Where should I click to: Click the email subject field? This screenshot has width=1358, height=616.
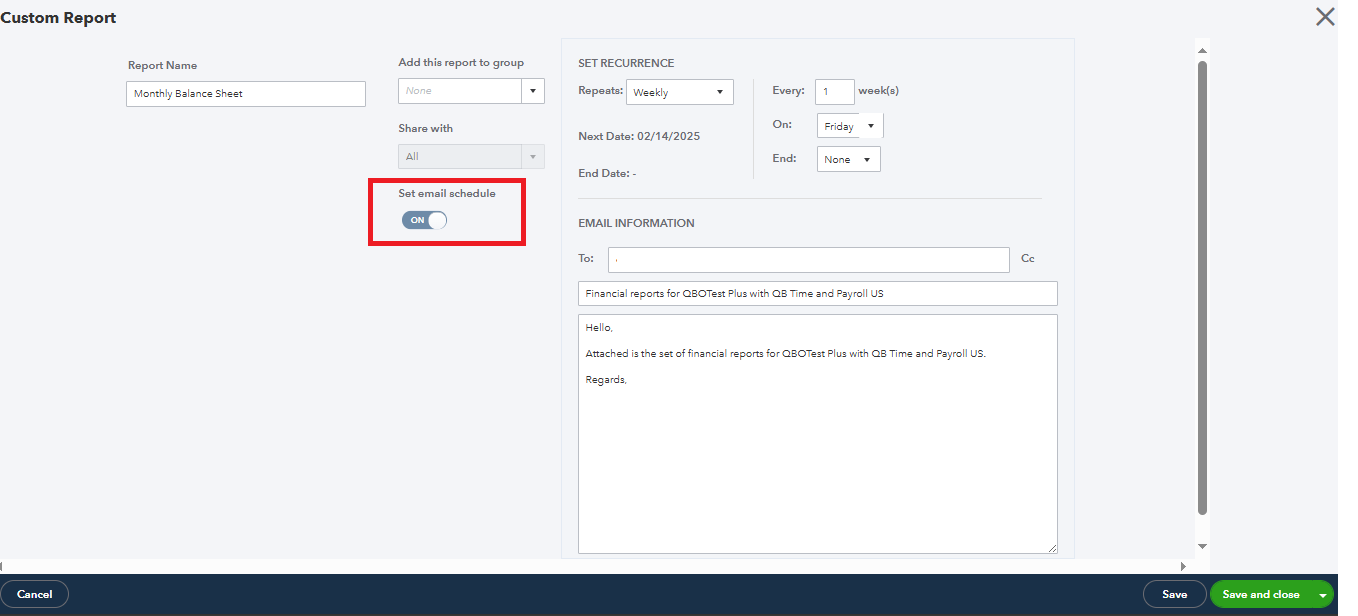pos(818,294)
